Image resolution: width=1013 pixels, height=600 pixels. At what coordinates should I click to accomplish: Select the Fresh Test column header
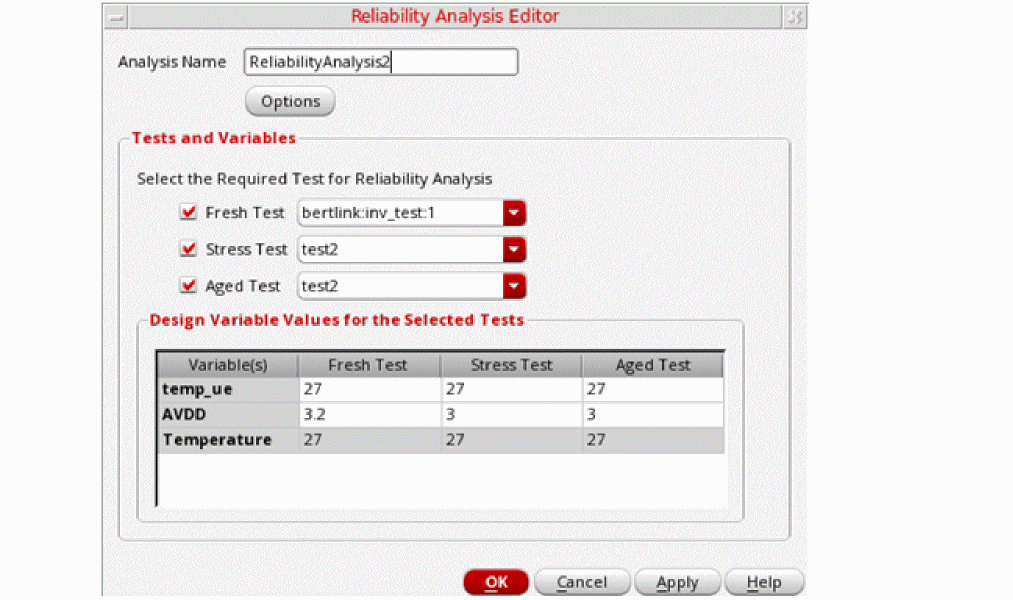click(368, 365)
